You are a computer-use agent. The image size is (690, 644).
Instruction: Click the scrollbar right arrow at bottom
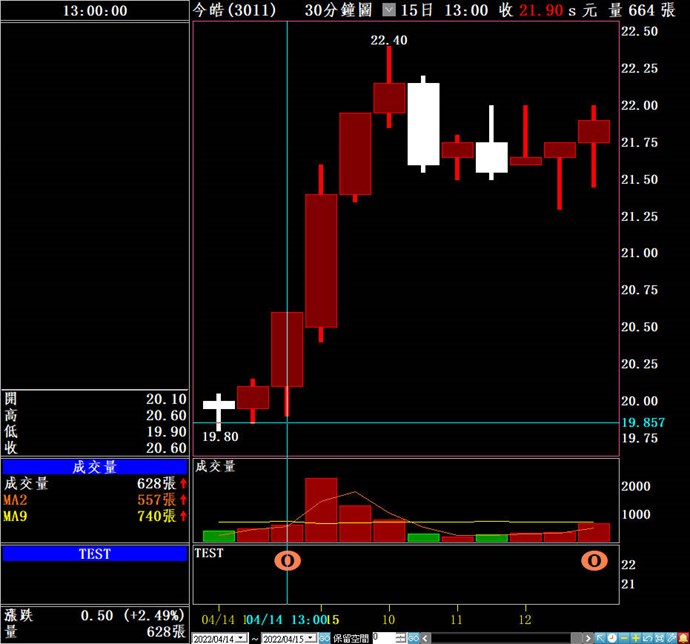tap(588, 638)
